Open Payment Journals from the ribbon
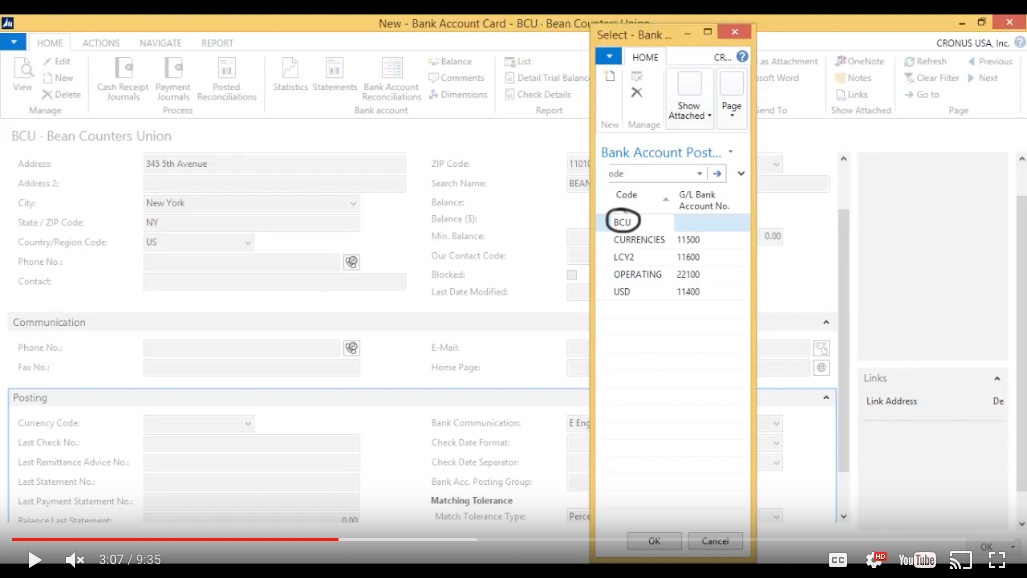1027x578 pixels. pos(172,80)
